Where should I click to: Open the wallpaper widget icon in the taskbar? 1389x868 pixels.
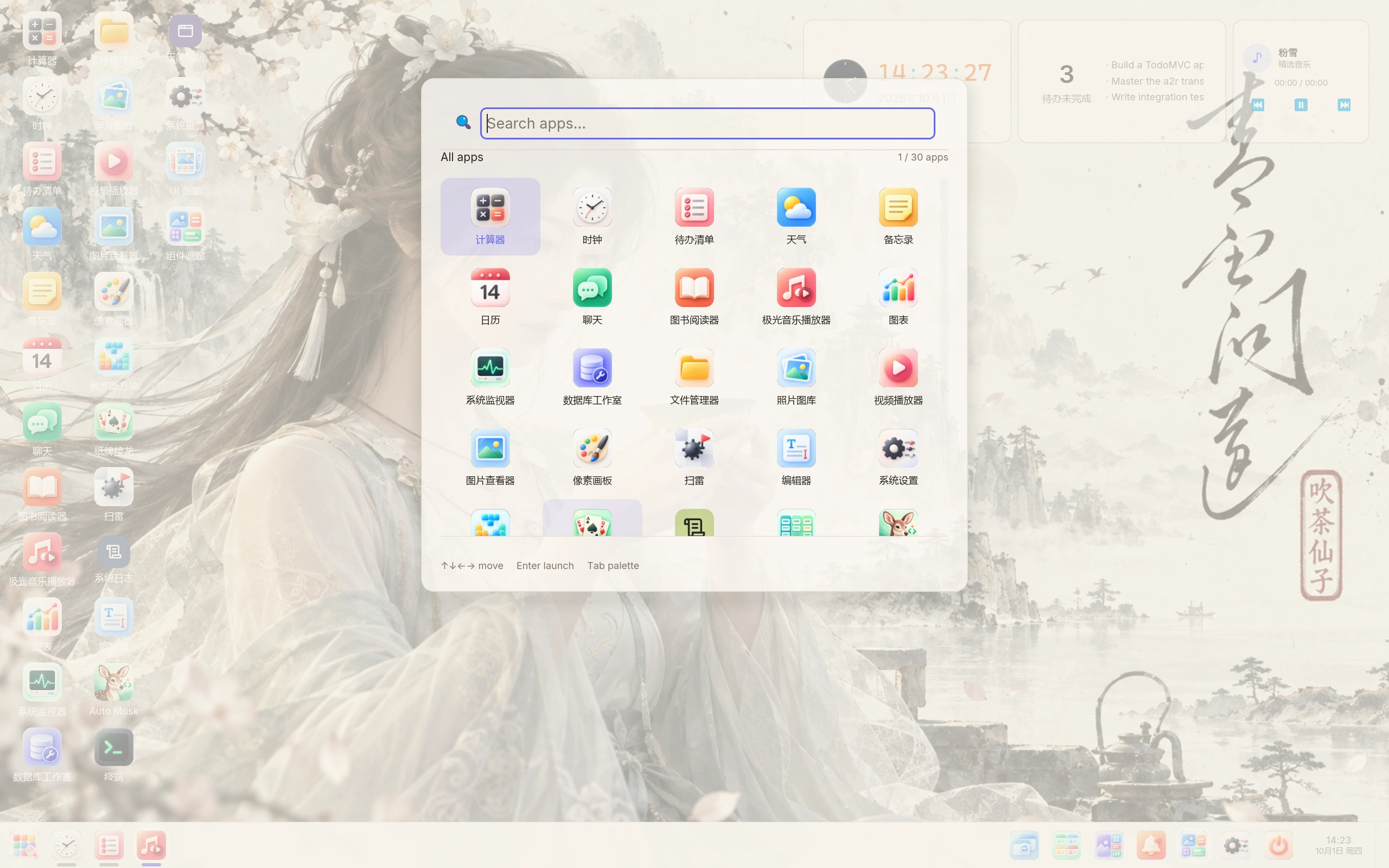click(1109, 846)
